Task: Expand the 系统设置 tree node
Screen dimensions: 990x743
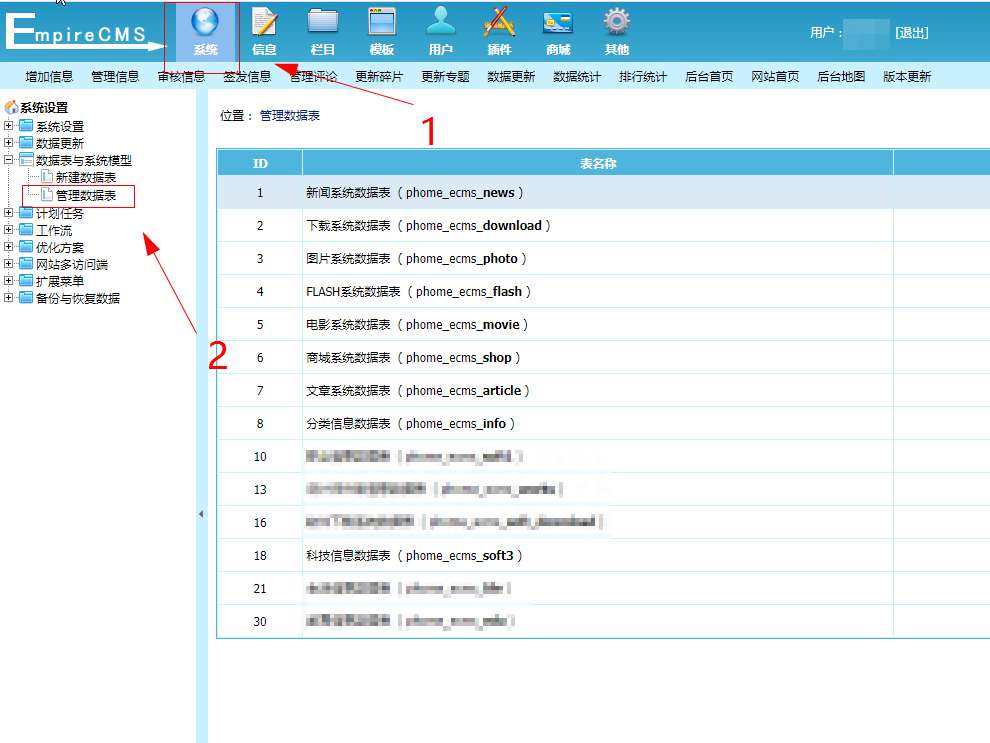Action: [9, 126]
